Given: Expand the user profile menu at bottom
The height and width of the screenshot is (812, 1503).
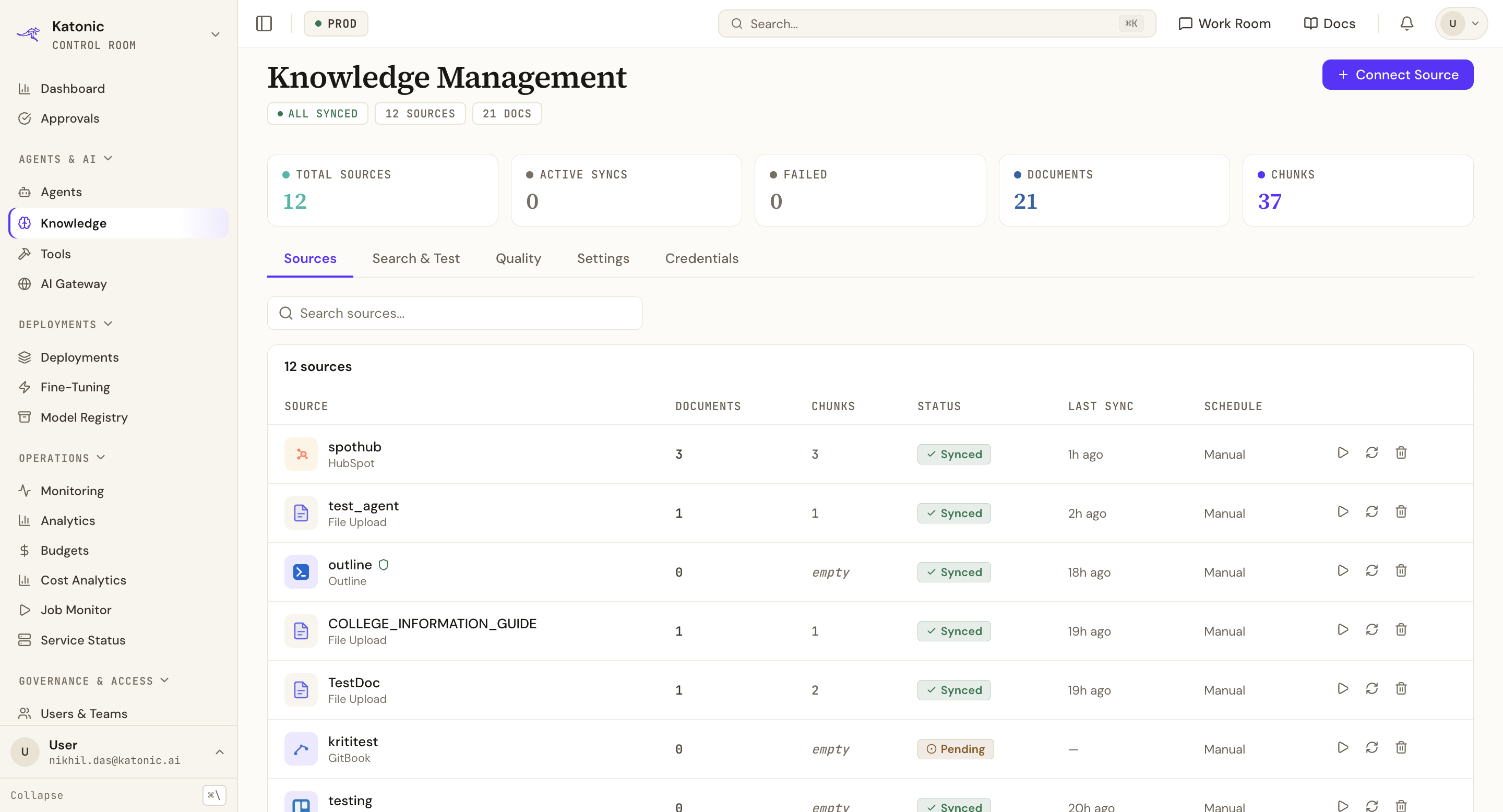Looking at the screenshot, I should click(219, 752).
